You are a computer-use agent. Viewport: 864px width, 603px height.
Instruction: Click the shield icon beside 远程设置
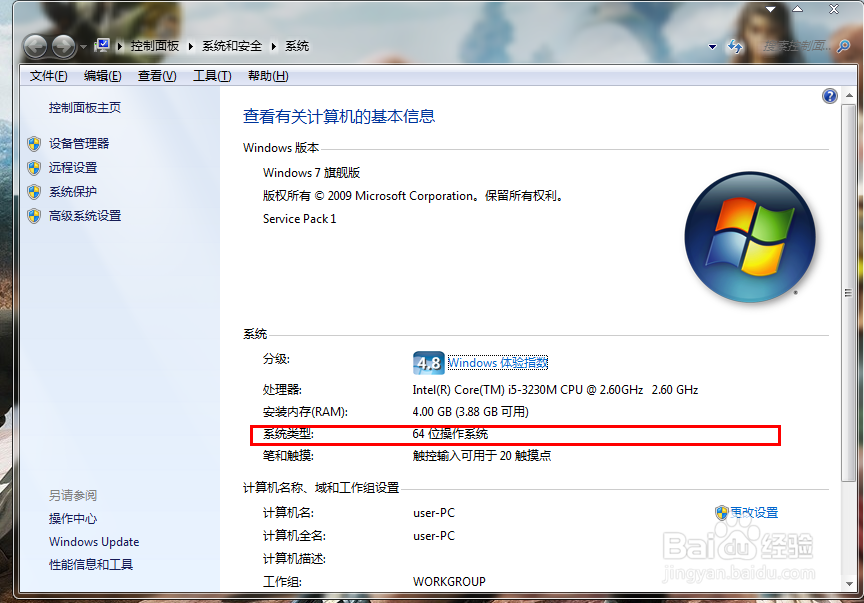click(x=34, y=168)
